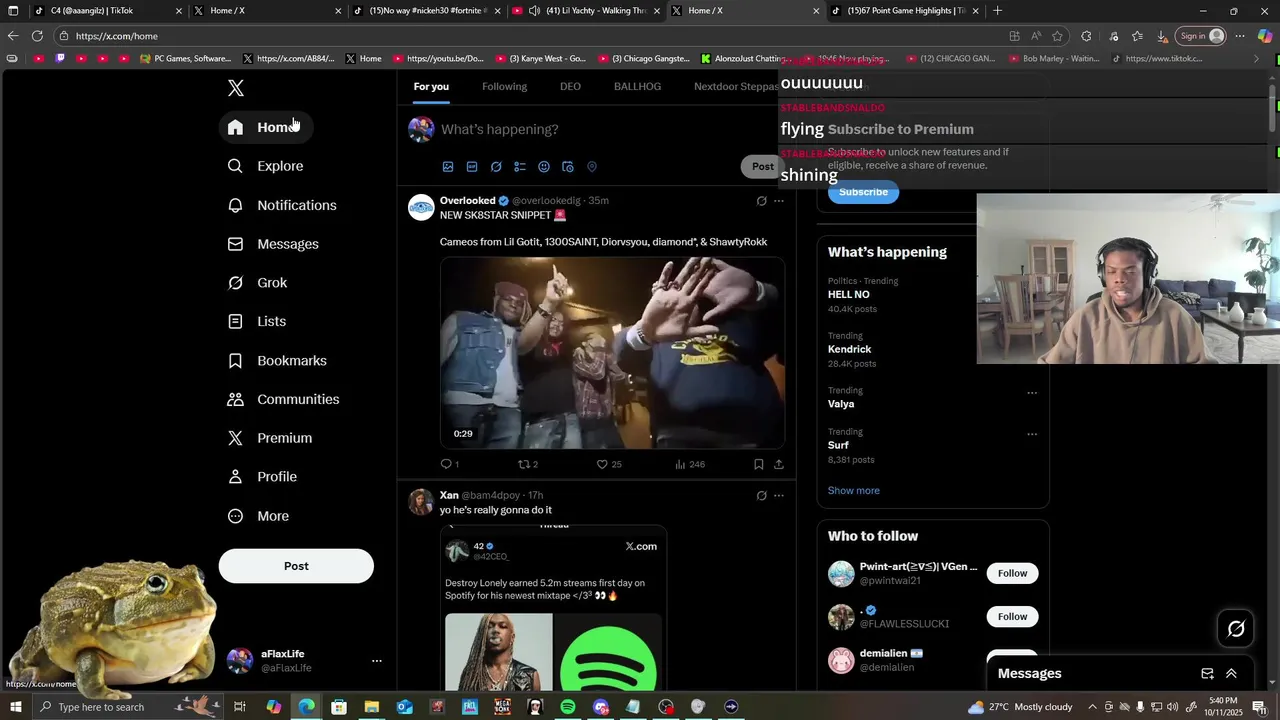Open Bookmarks from the sidebar
This screenshot has width=1280, height=720.
[278, 360]
